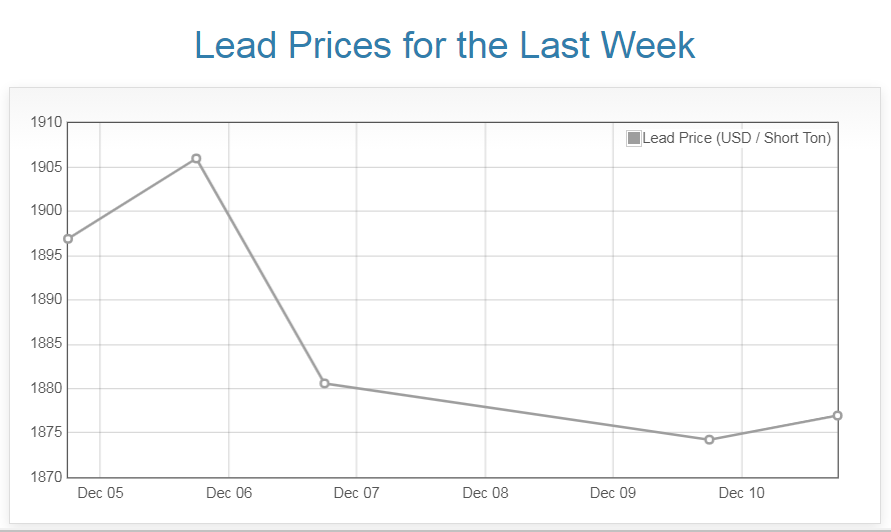
Task: Click the "Lead Prices for the Last Week" title
Action: point(444,45)
